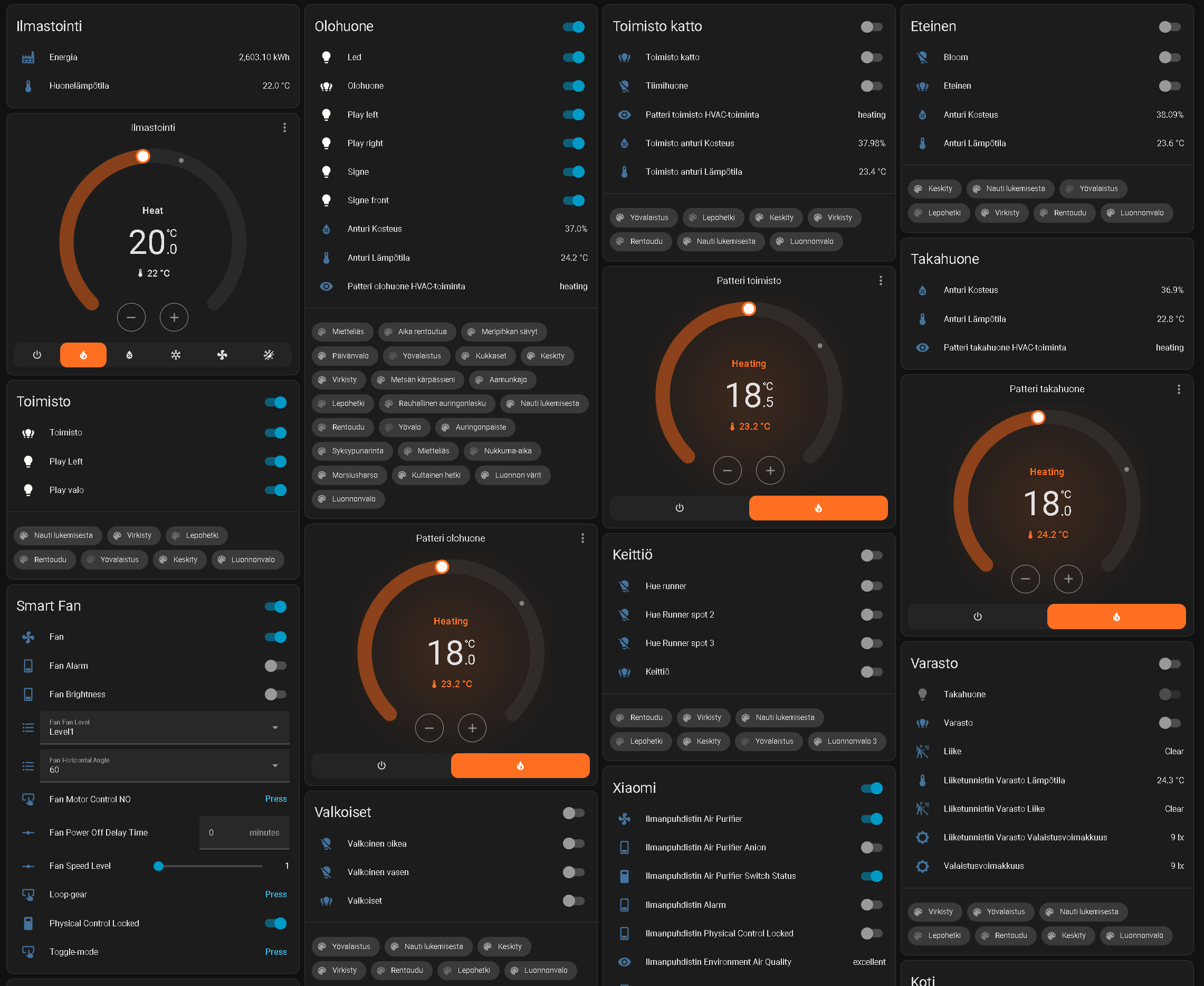This screenshot has width=1204, height=986.
Task: Select fan-only mode on Ilmastointi thermostat
Action: (x=222, y=355)
